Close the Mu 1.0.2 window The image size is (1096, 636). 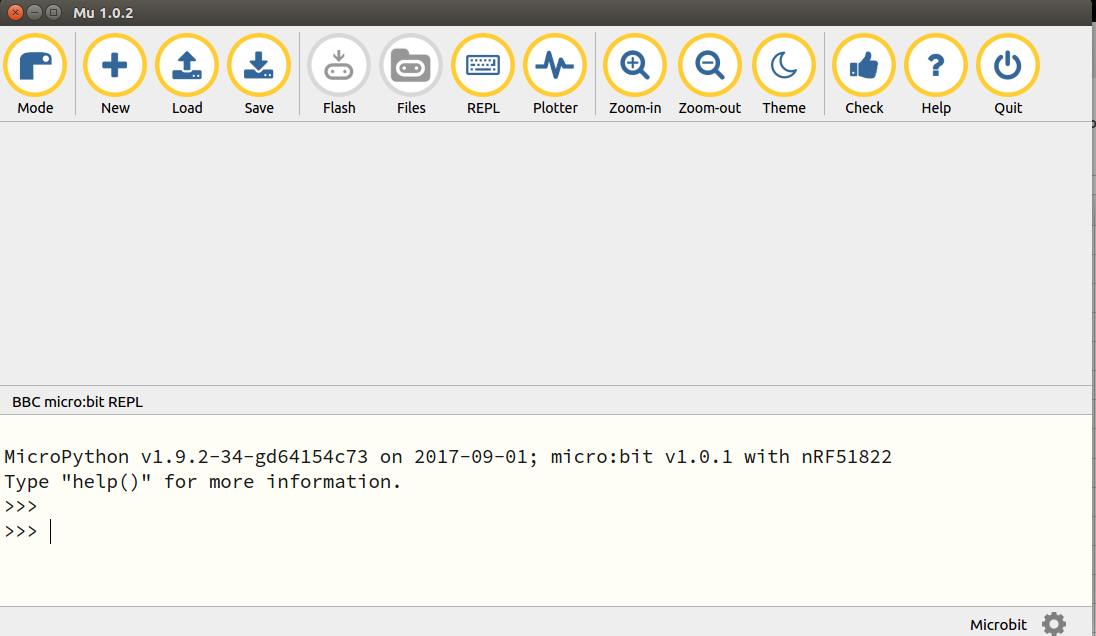(x=15, y=13)
